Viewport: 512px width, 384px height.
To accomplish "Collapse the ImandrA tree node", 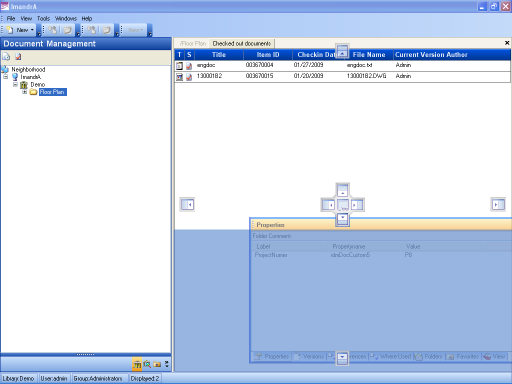I will pyautogui.click(x=6, y=77).
